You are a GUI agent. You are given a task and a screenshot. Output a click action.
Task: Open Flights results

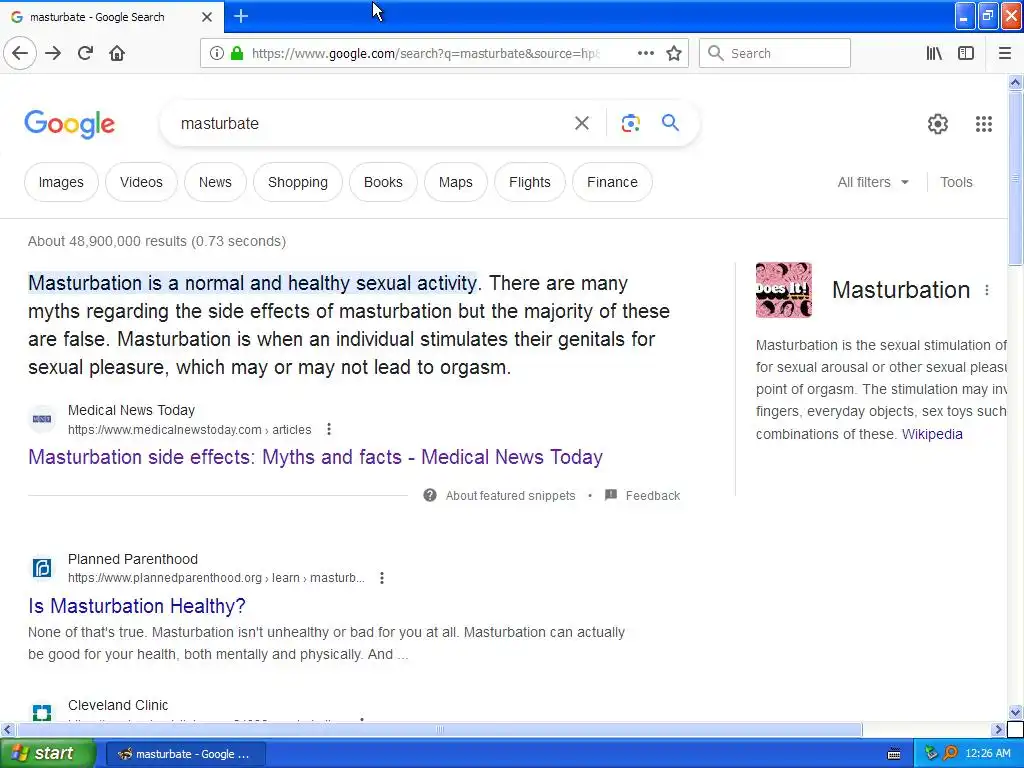(x=530, y=182)
